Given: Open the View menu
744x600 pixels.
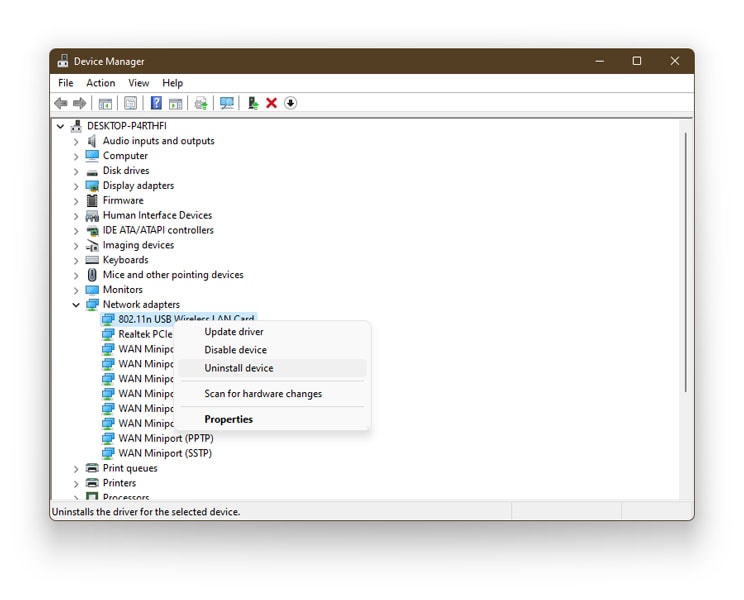Looking at the screenshot, I should (139, 83).
